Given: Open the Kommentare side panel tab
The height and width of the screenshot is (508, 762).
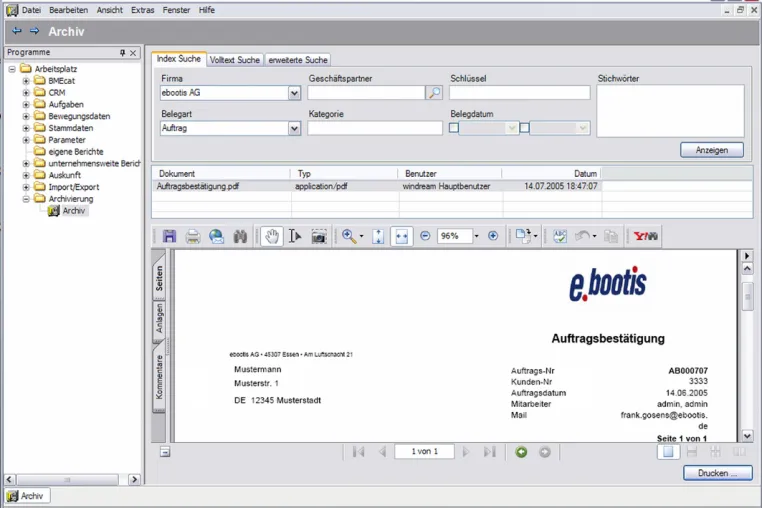Looking at the screenshot, I should (x=159, y=377).
